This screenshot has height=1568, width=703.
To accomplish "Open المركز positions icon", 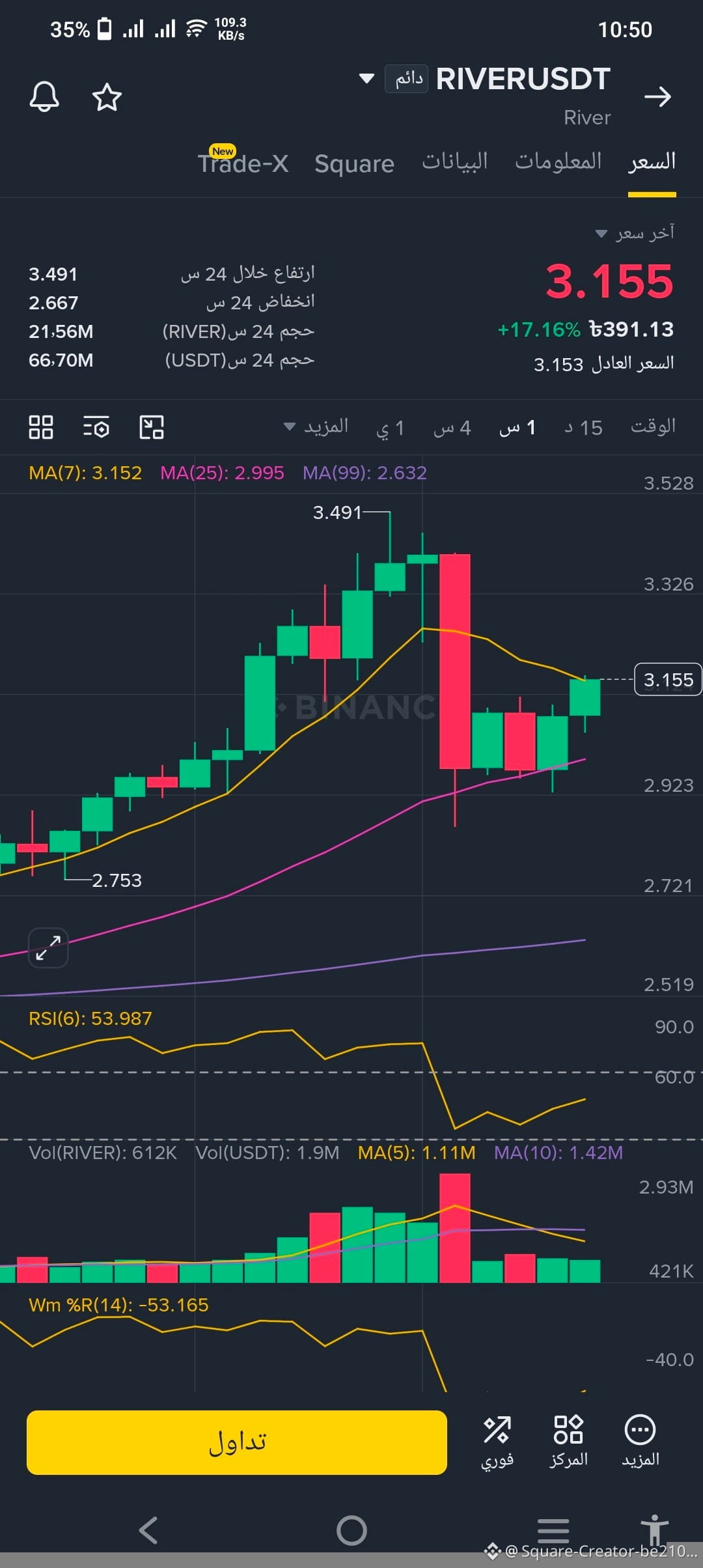I will (568, 1442).
